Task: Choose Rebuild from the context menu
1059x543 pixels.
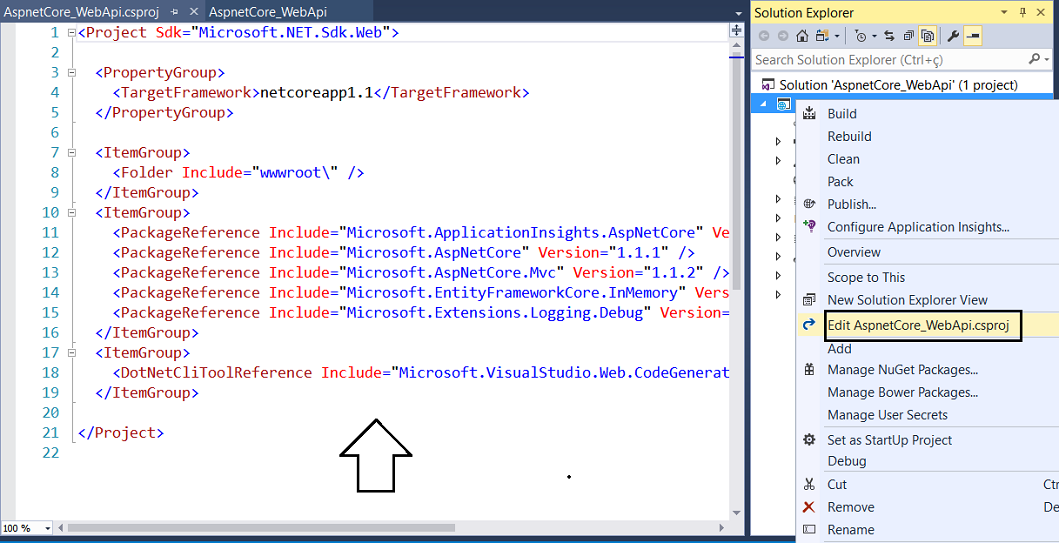Action: (x=849, y=136)
